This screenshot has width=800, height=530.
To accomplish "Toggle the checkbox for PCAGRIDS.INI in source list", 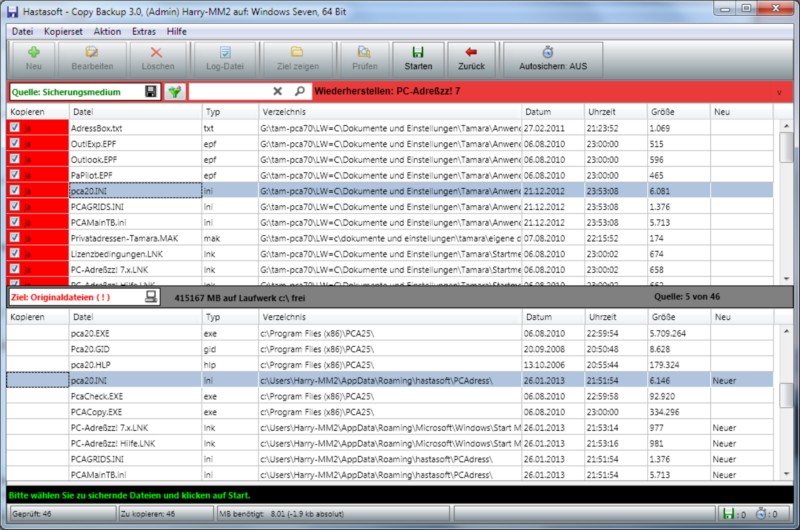I will coord(14,206).
